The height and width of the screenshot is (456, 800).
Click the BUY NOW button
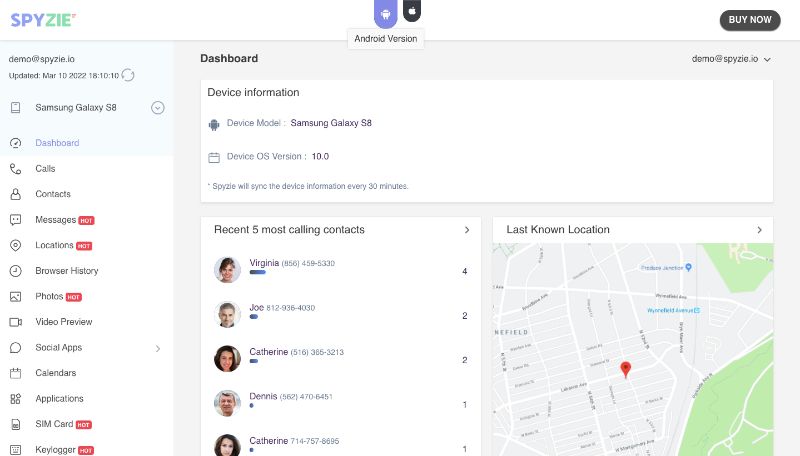tap(750, 20)
